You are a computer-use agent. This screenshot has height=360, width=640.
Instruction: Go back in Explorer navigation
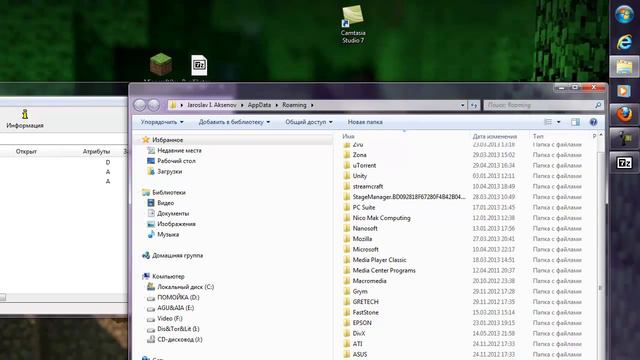click(x=140, y=105)
